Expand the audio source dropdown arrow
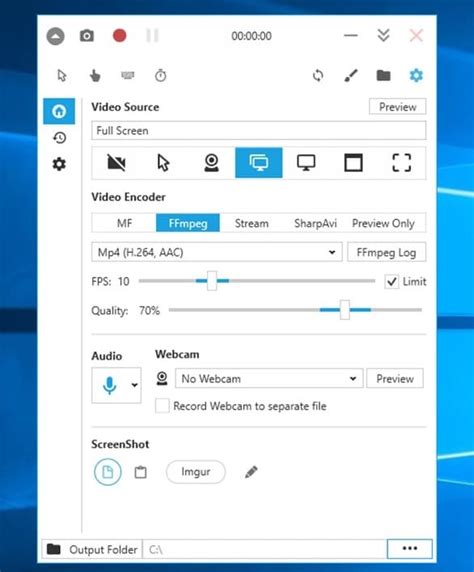Viewport: 474px width, 572px height. [135, 385]
